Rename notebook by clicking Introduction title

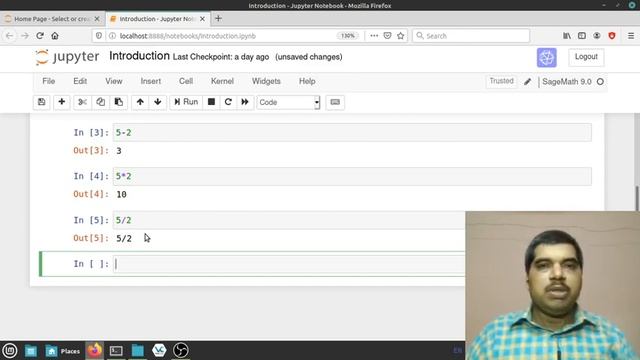pyautogui.click(x=139, y=56)
